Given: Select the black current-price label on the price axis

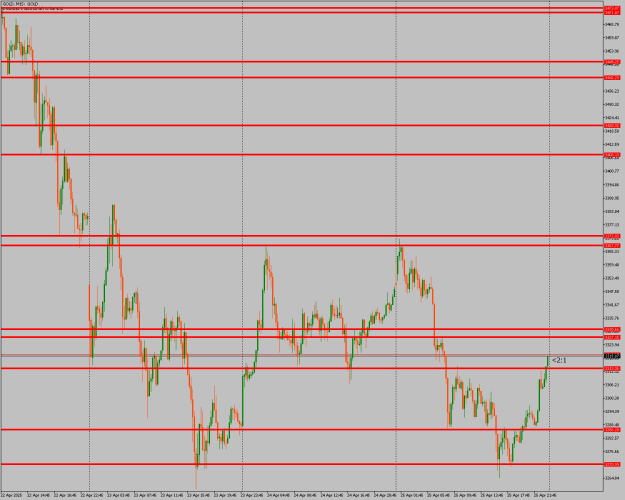Looking at the screenshot, I should tap(612, 356).
